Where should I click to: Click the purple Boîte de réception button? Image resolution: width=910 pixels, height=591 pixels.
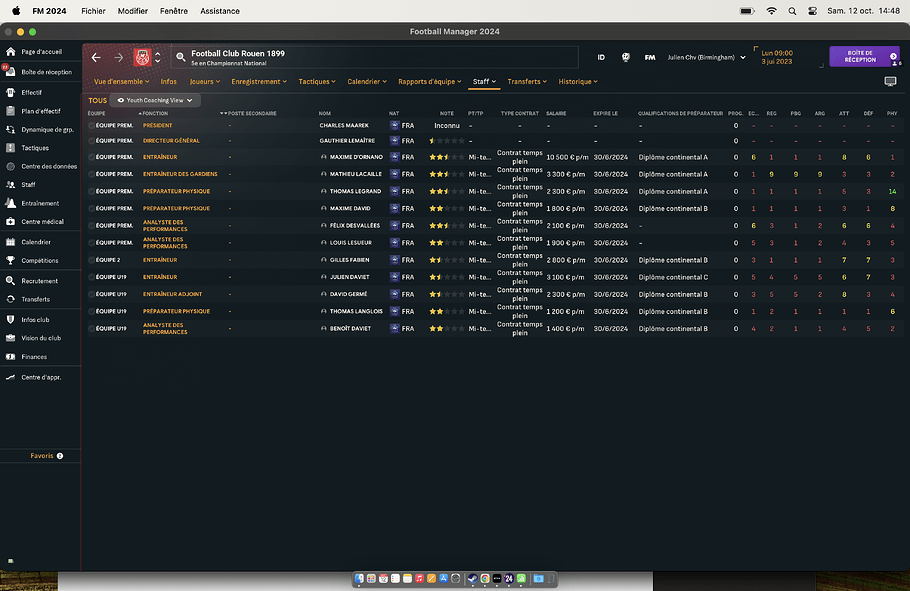point(861,57)
